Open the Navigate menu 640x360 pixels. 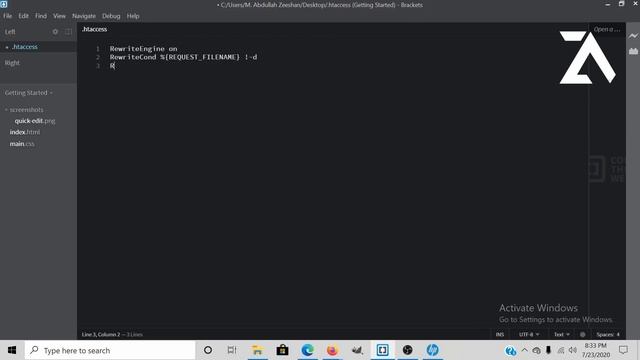click(84, 16)
